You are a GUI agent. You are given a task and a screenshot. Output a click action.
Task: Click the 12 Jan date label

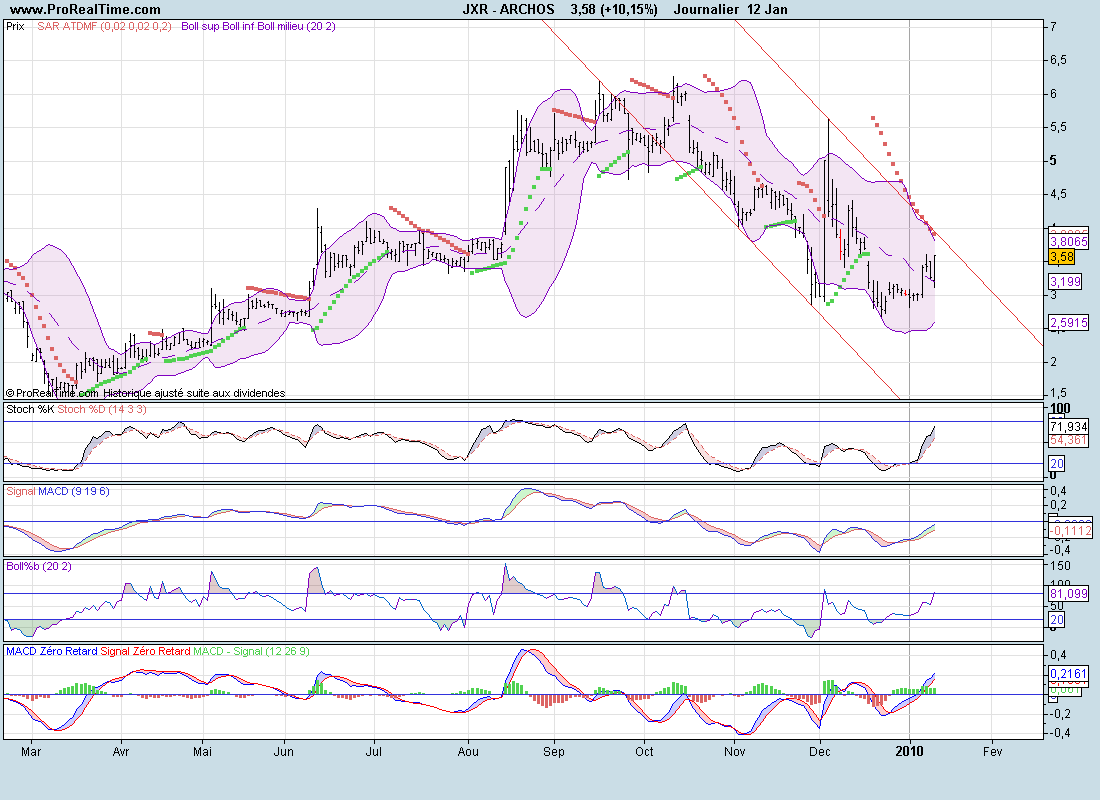point(767,9)
